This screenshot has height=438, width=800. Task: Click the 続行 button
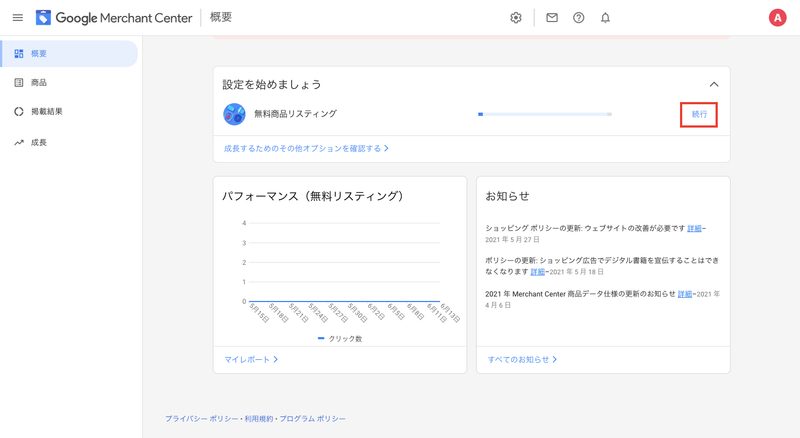[x=699, y=114]
